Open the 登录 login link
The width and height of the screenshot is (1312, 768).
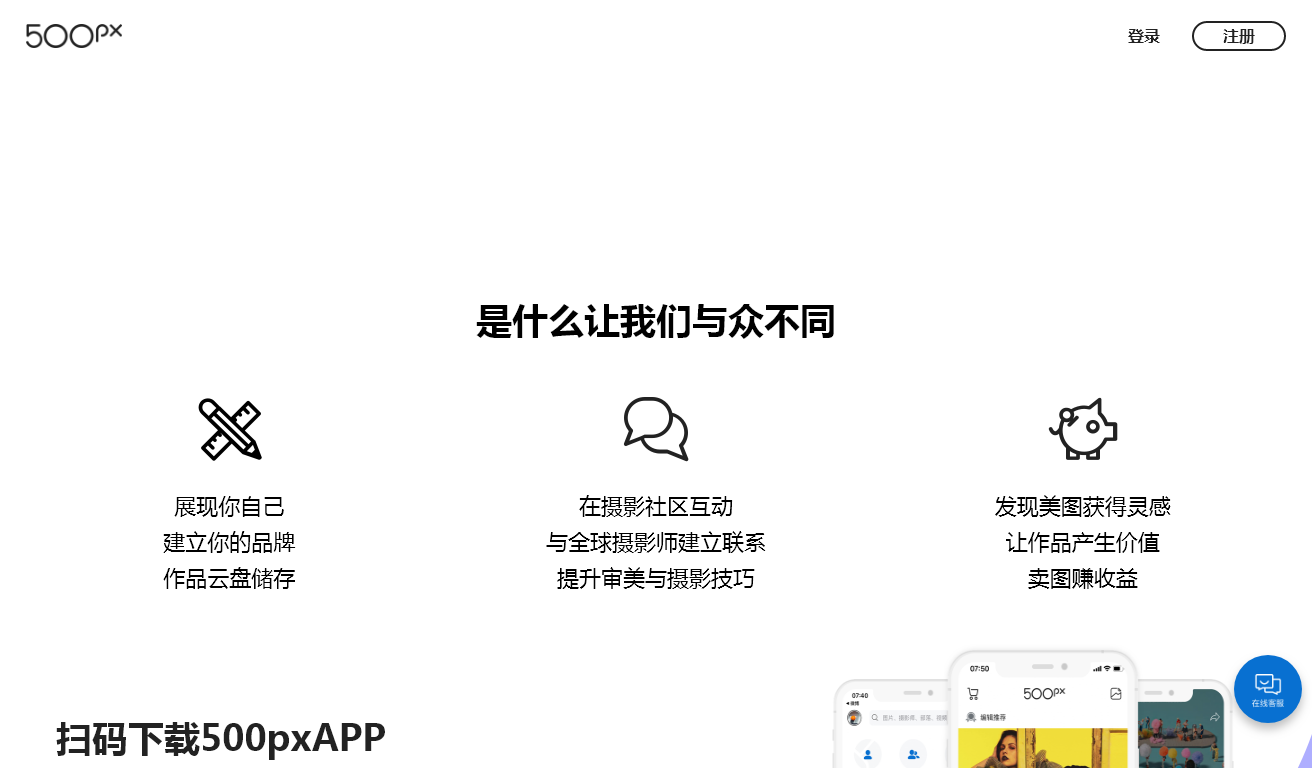1143,37
